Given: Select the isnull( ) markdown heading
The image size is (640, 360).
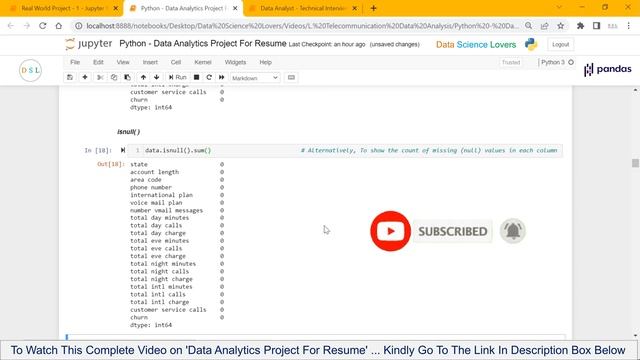Looking at the screenshot, I should pos(129,131).
